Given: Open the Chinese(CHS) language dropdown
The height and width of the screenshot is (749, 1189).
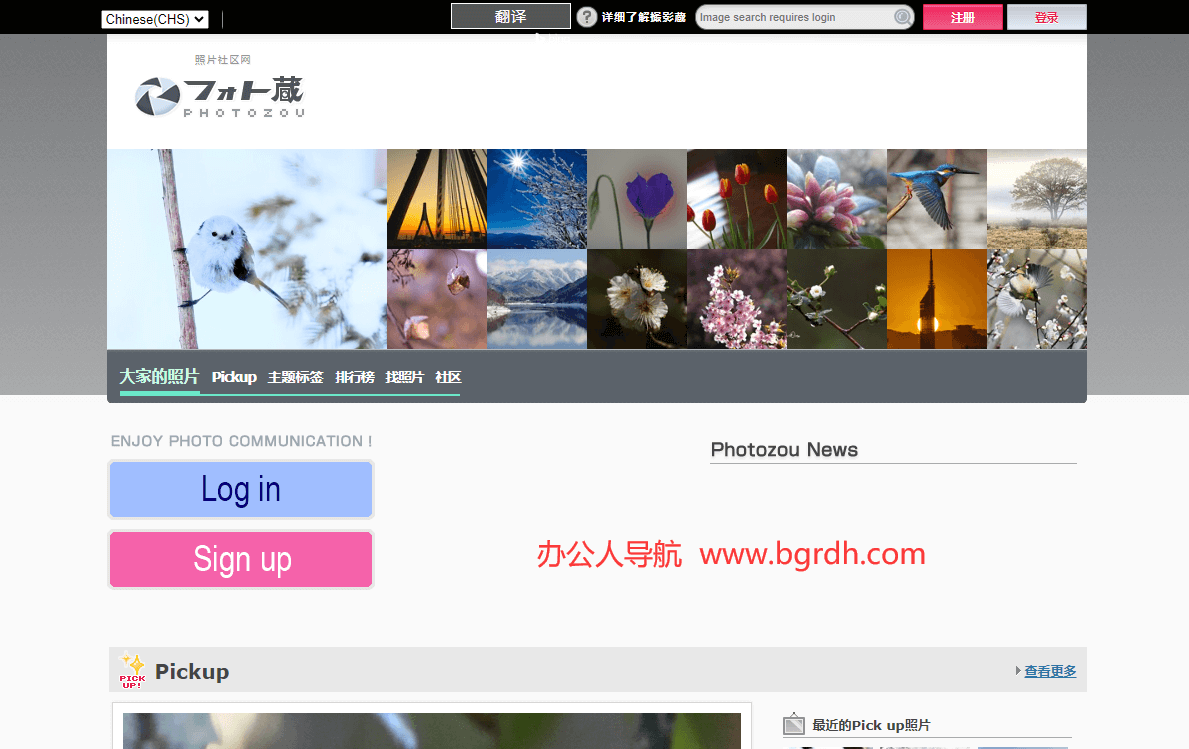Looking at the screenshot, I should [x=154, y=18].
